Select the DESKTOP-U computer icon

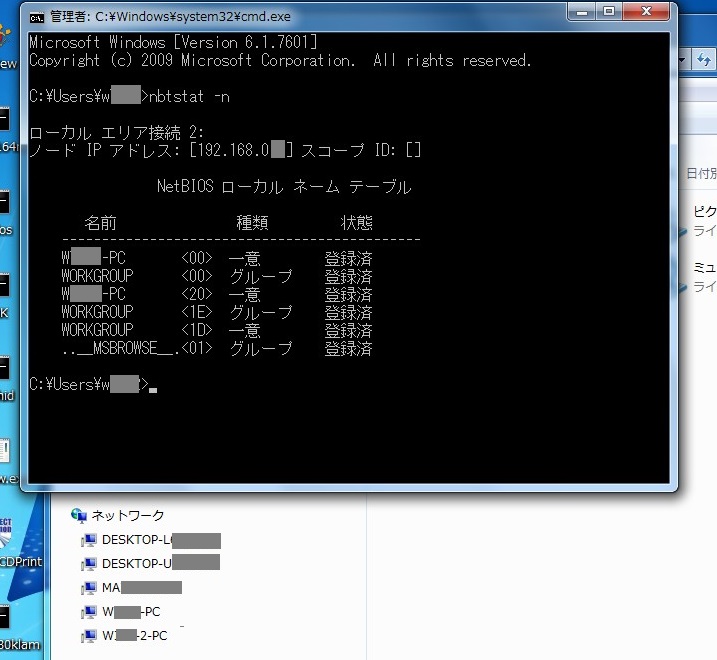[89, 564]
